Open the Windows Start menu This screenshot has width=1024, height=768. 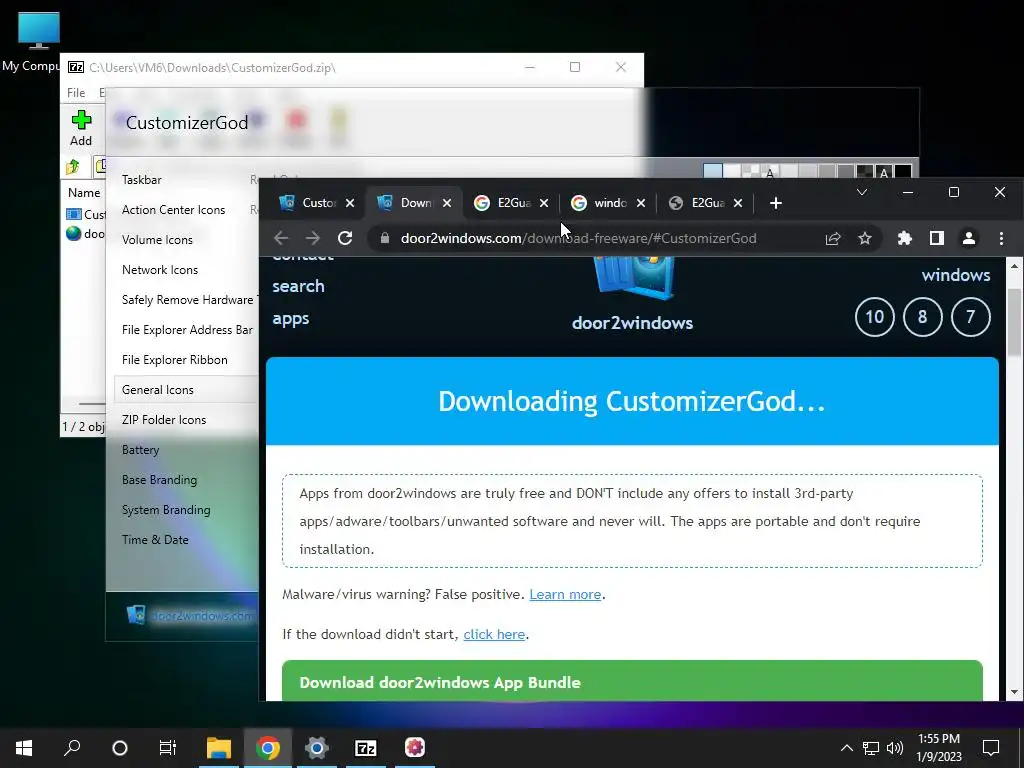click(x=24, y=748)
